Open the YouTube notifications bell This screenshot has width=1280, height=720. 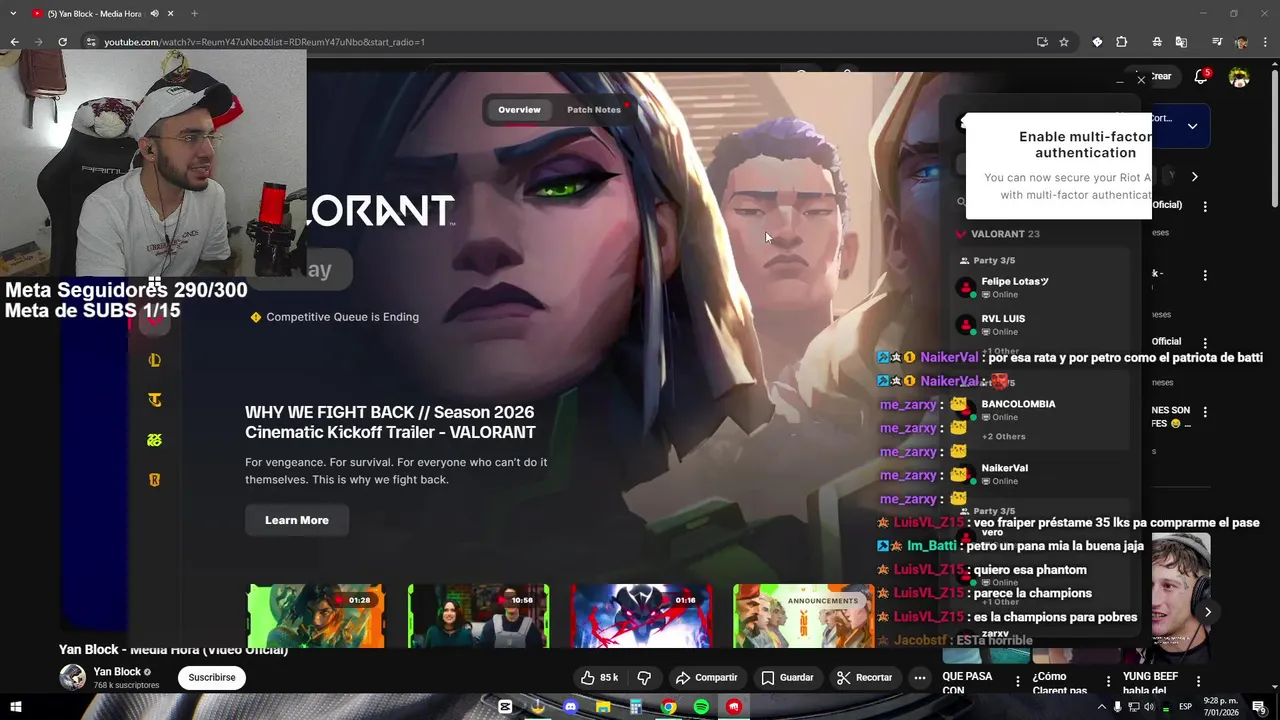(1201, 77)
